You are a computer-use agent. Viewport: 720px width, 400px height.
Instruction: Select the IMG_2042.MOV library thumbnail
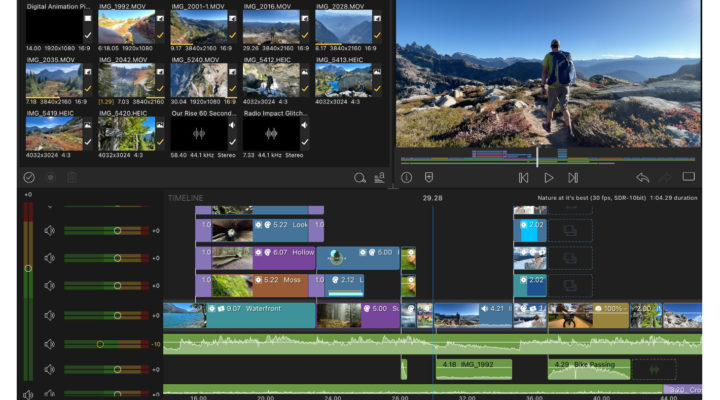click(x=126, y=80)
